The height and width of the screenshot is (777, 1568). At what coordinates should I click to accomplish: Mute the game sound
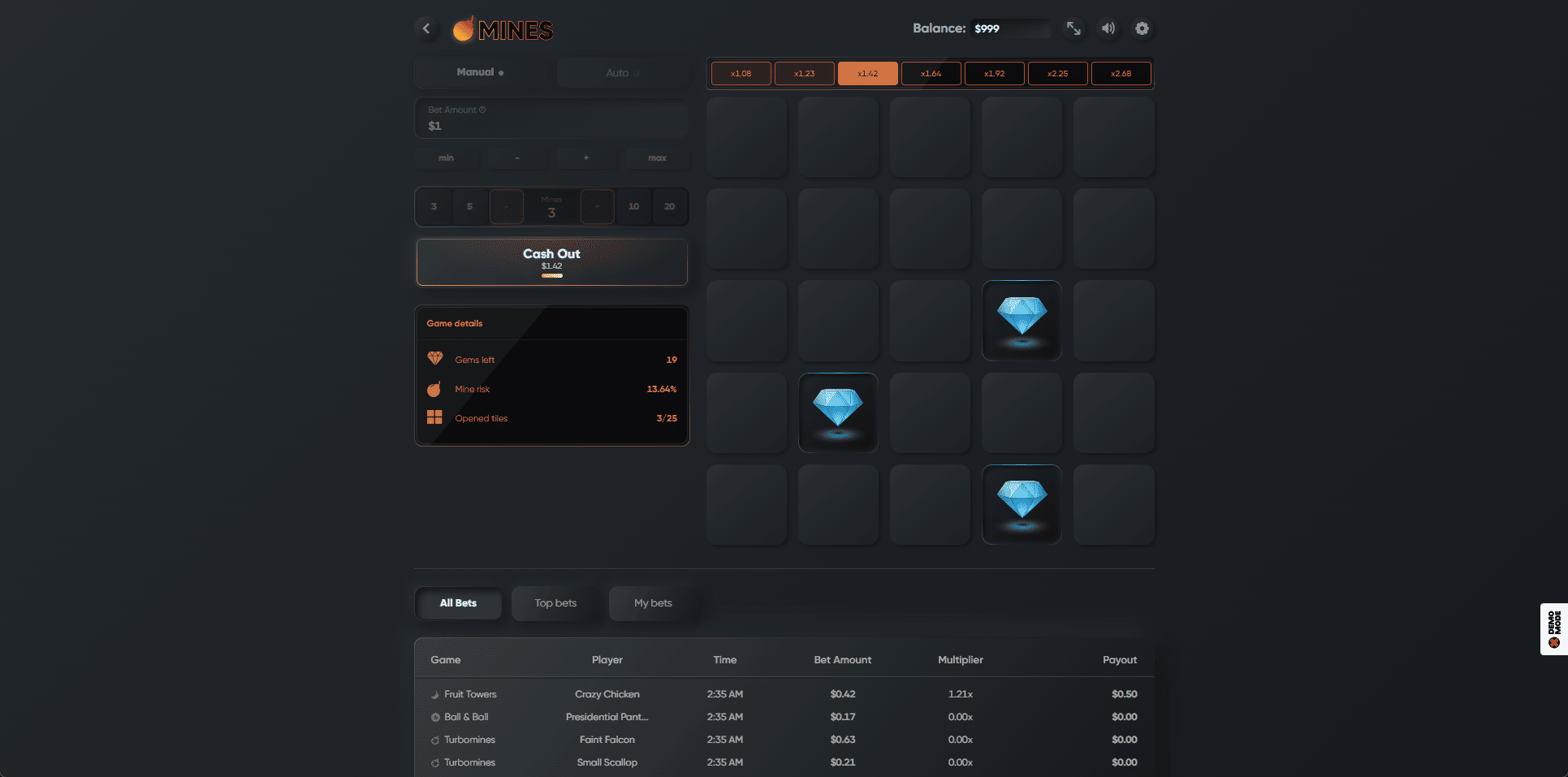click(1108, 28)
